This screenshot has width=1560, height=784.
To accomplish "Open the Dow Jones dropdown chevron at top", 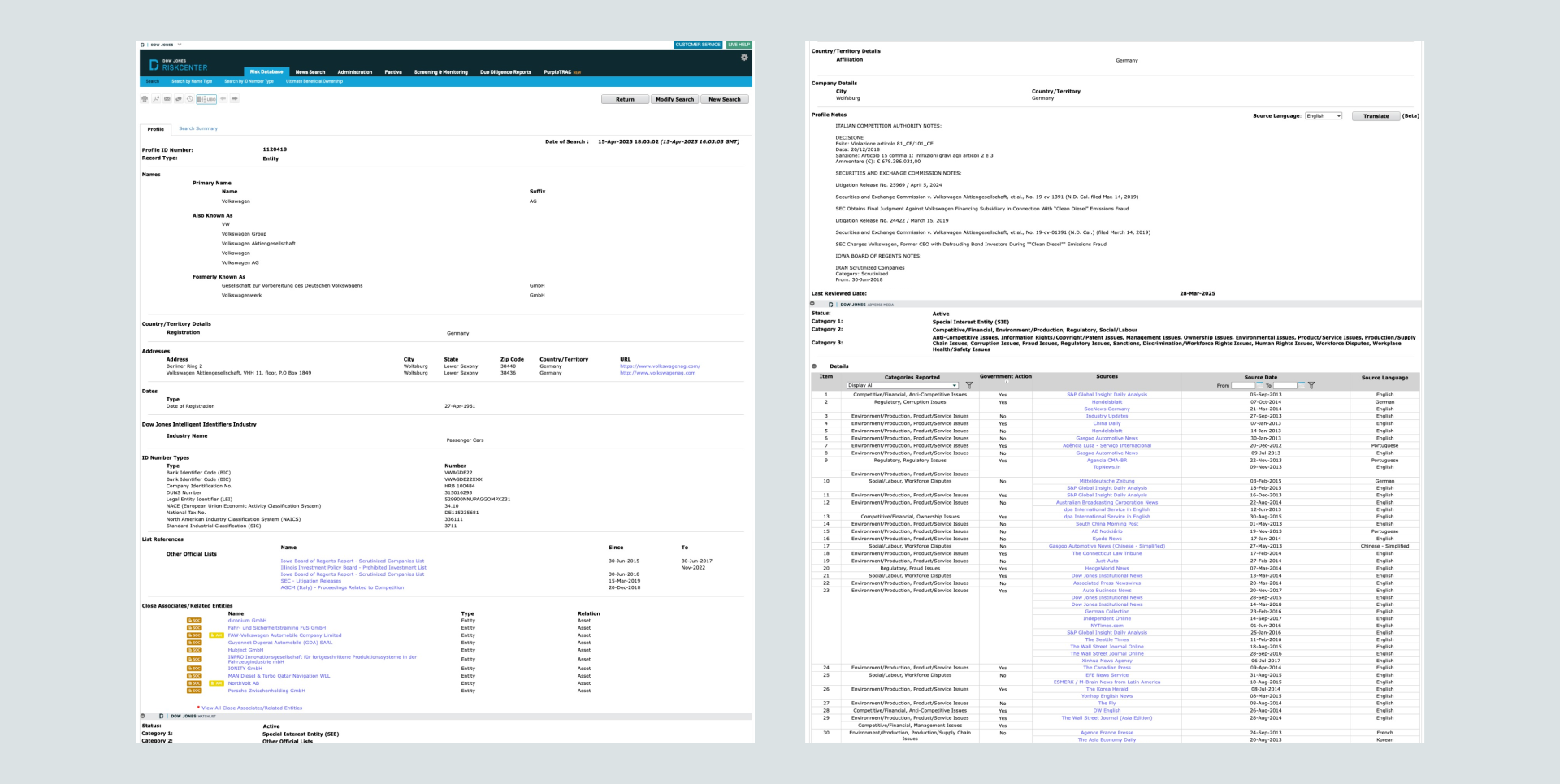I will [x=179, y=45].
